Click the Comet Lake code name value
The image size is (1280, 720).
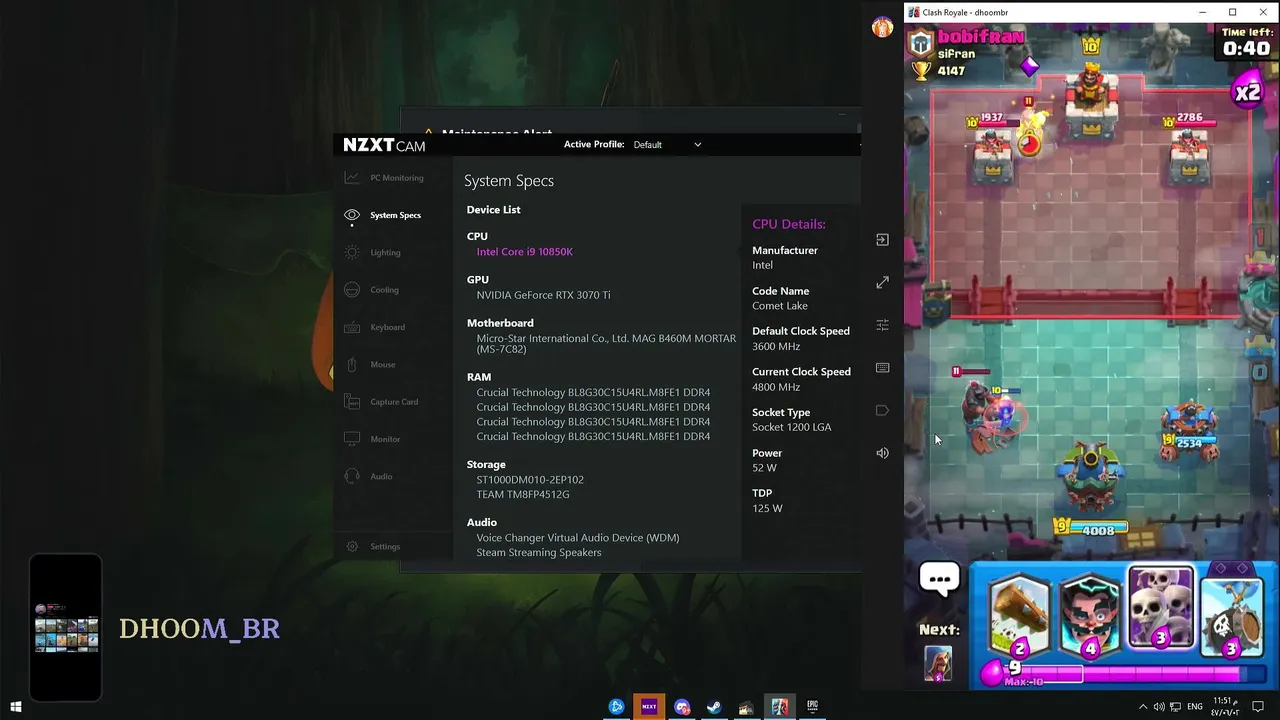[x=780, y=306]
